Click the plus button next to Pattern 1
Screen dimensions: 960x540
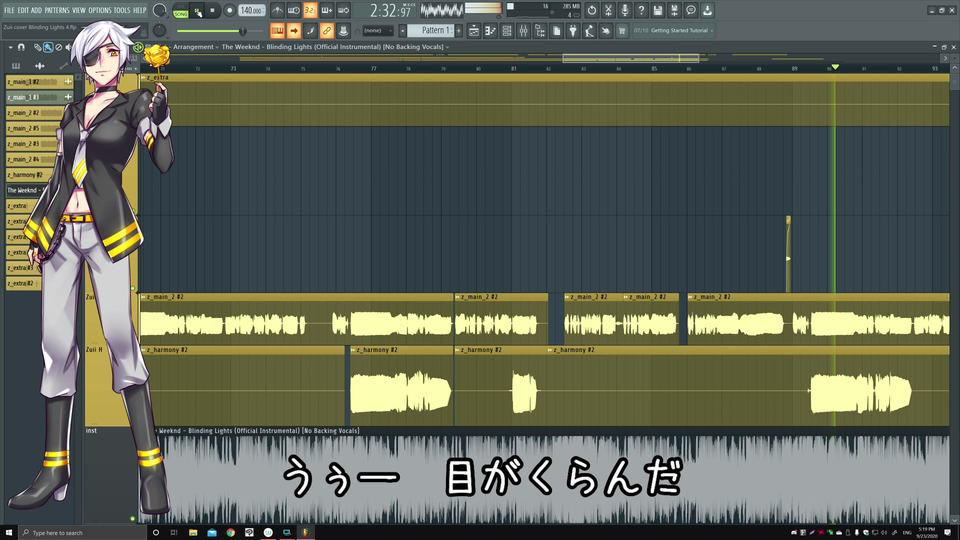(459, 31)
